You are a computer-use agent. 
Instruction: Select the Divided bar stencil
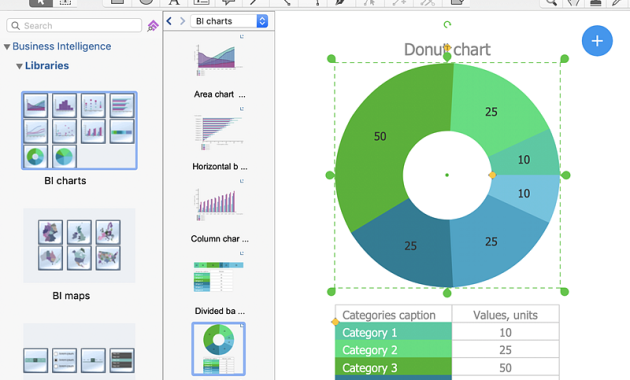219,276
